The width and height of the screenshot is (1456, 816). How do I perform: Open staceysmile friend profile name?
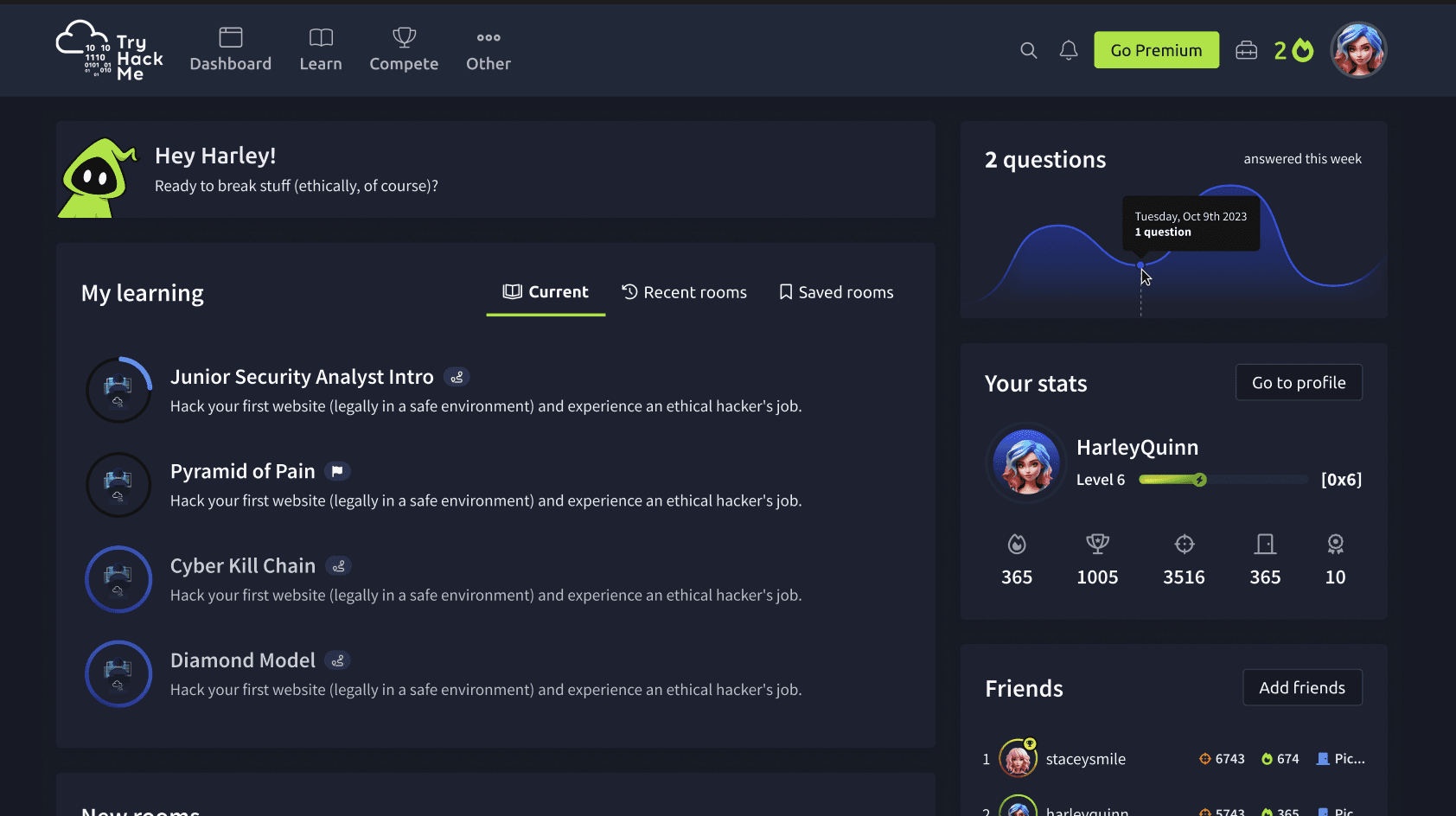point(1086,759)
